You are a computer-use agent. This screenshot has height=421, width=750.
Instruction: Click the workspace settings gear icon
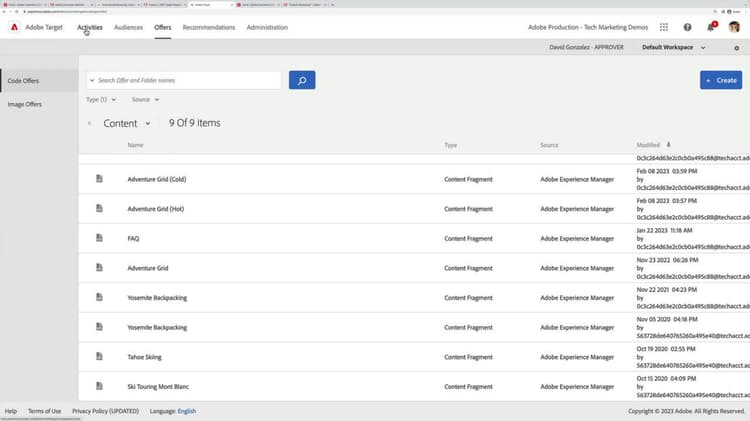coord(737,48)
